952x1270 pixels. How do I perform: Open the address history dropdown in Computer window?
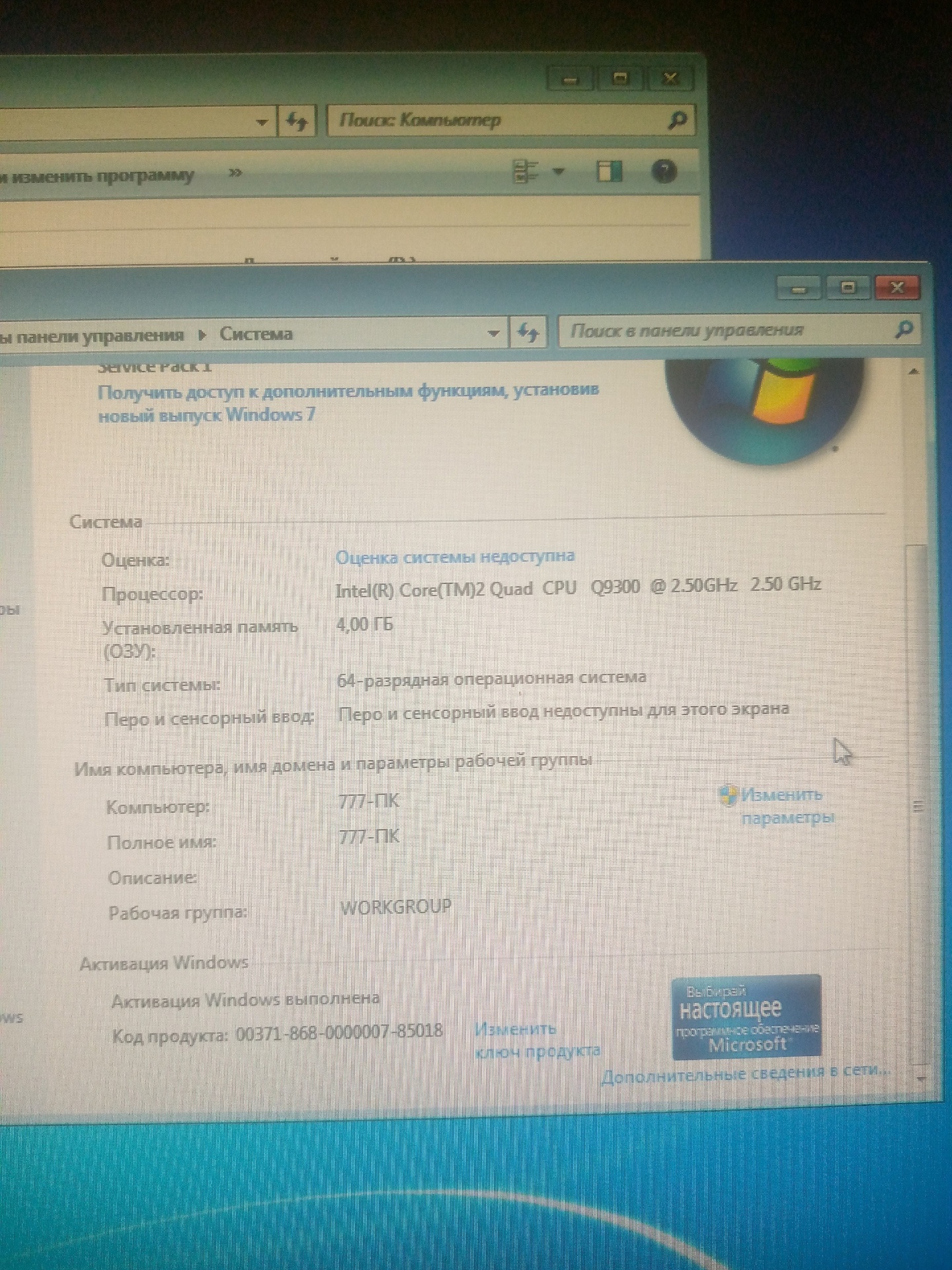(x=262, y=122)
